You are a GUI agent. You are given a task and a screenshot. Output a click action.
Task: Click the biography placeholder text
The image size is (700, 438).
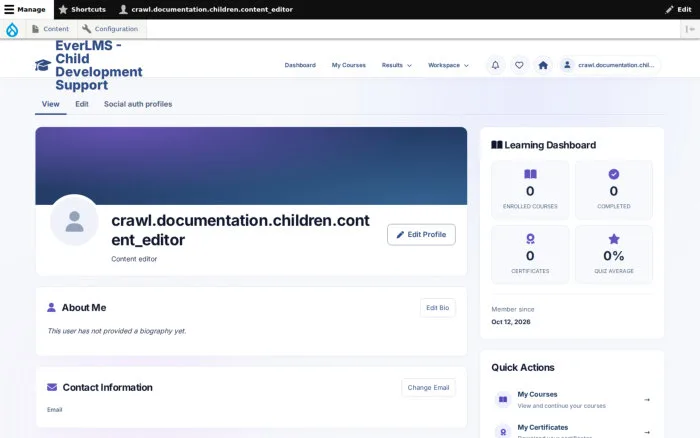[117, 331]
